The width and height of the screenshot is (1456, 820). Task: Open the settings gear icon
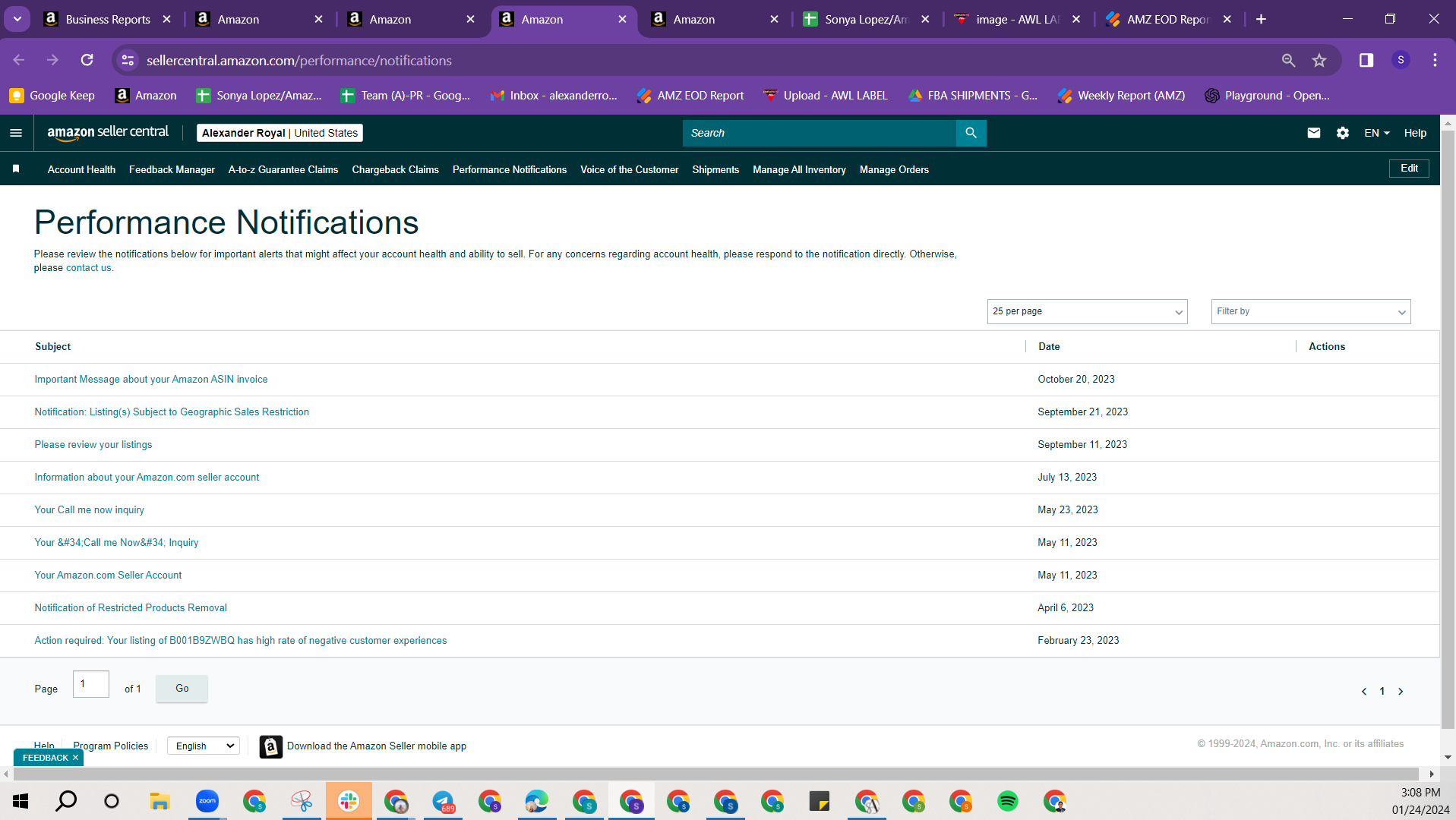click(1342, 133)
